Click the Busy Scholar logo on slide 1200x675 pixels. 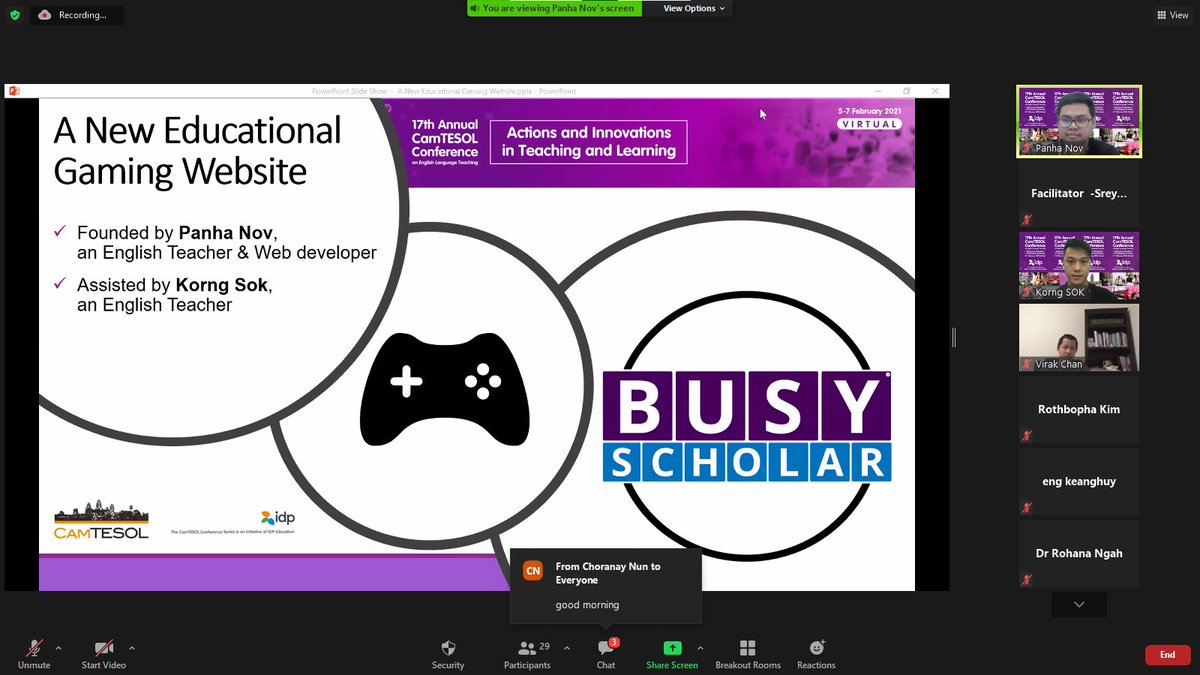coord(747,426)
